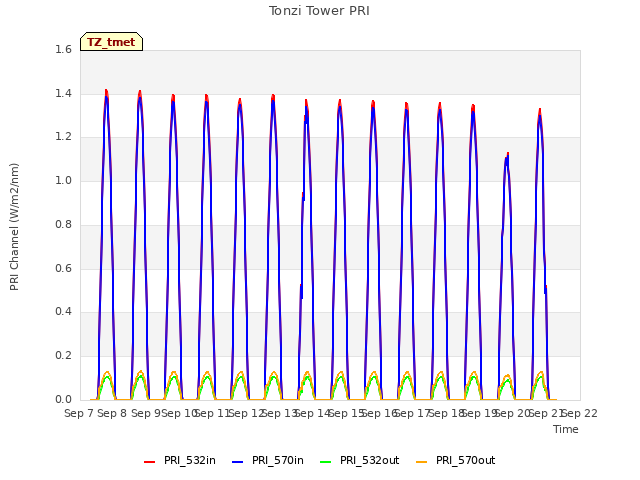Click the orange PRI_570out legend swatch
640x480 pixels.
coord(421,462)
